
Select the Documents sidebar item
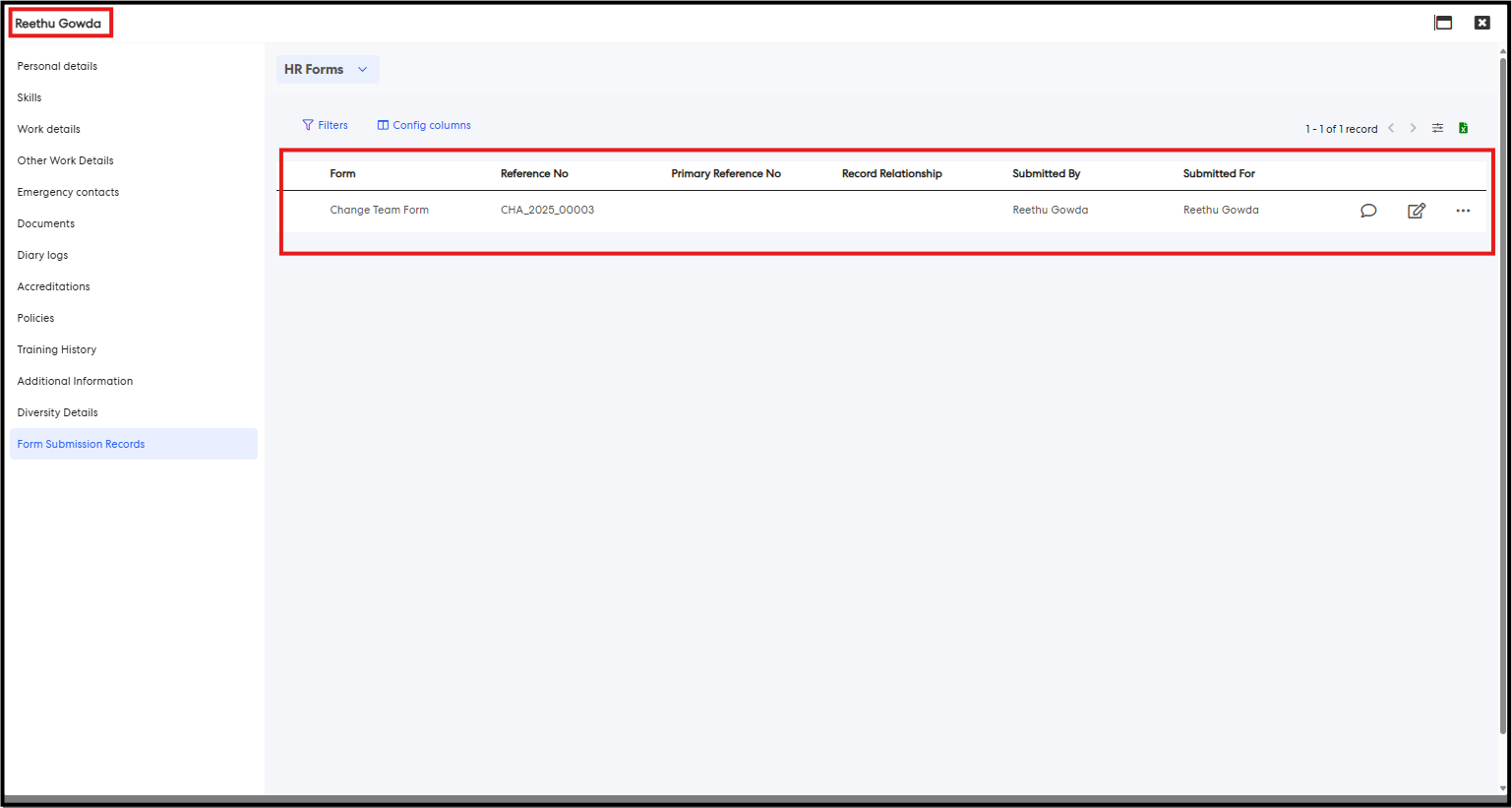45,223
